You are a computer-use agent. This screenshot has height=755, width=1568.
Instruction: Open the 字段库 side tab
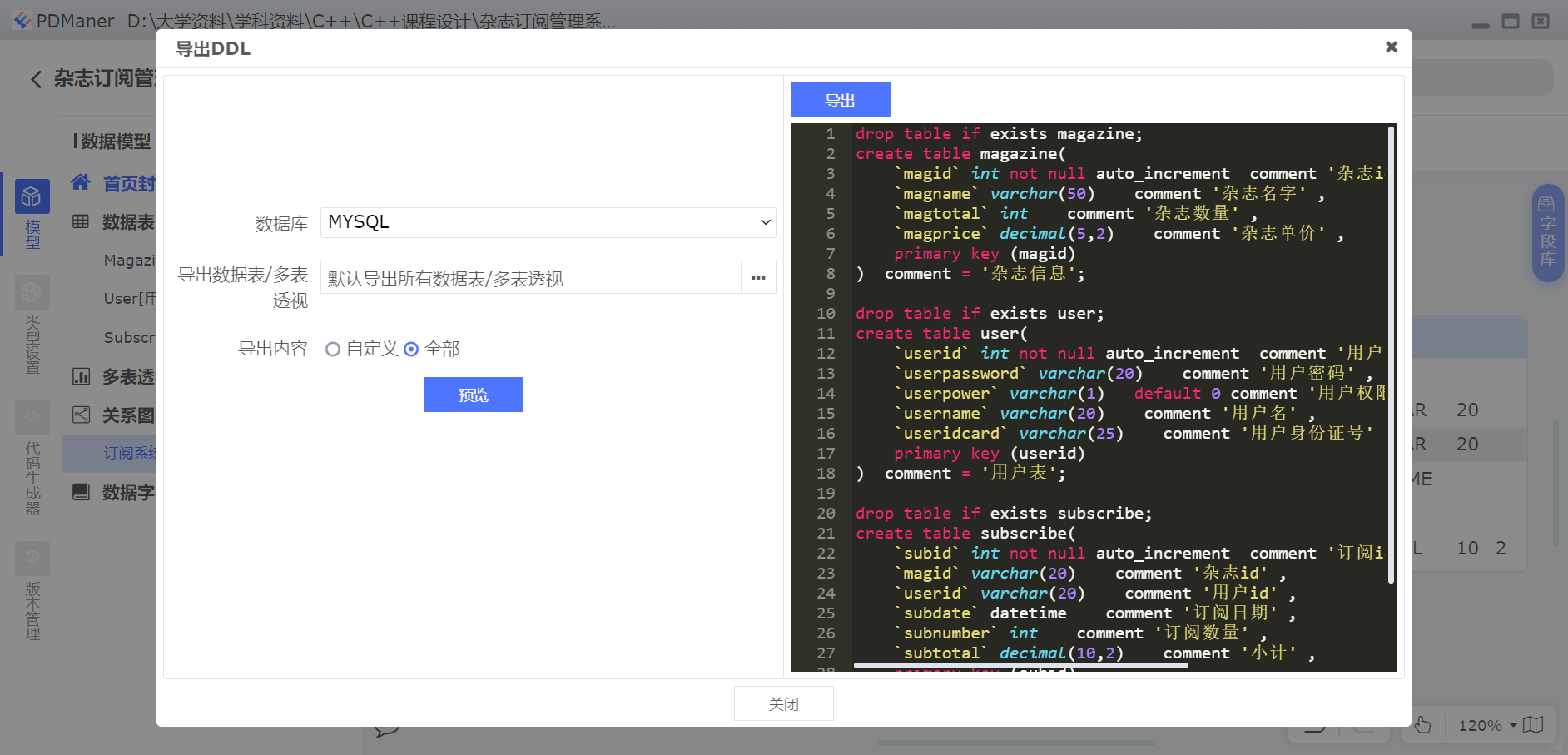[1547, 234]
